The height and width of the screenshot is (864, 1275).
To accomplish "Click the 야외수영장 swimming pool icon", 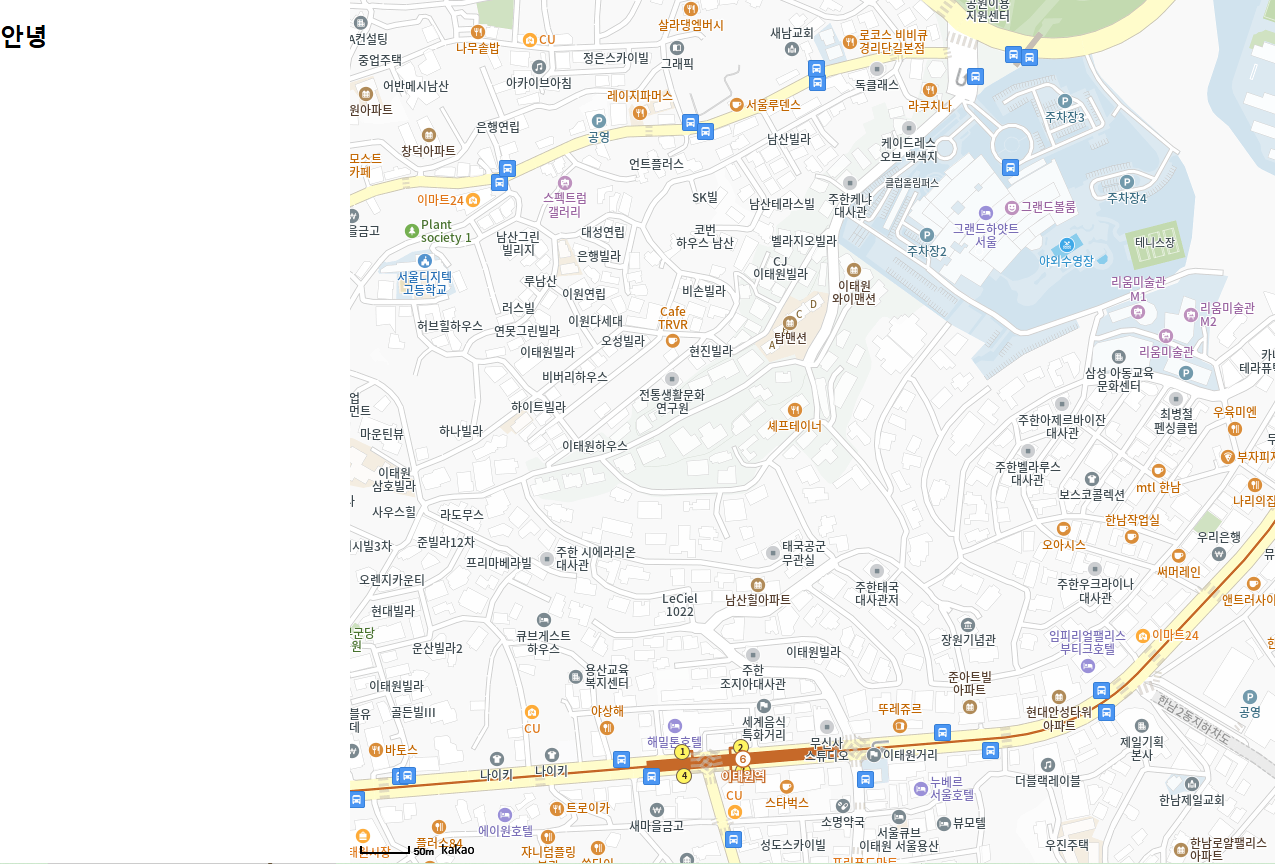I will pyautogui.click(x=1067, y=245).
